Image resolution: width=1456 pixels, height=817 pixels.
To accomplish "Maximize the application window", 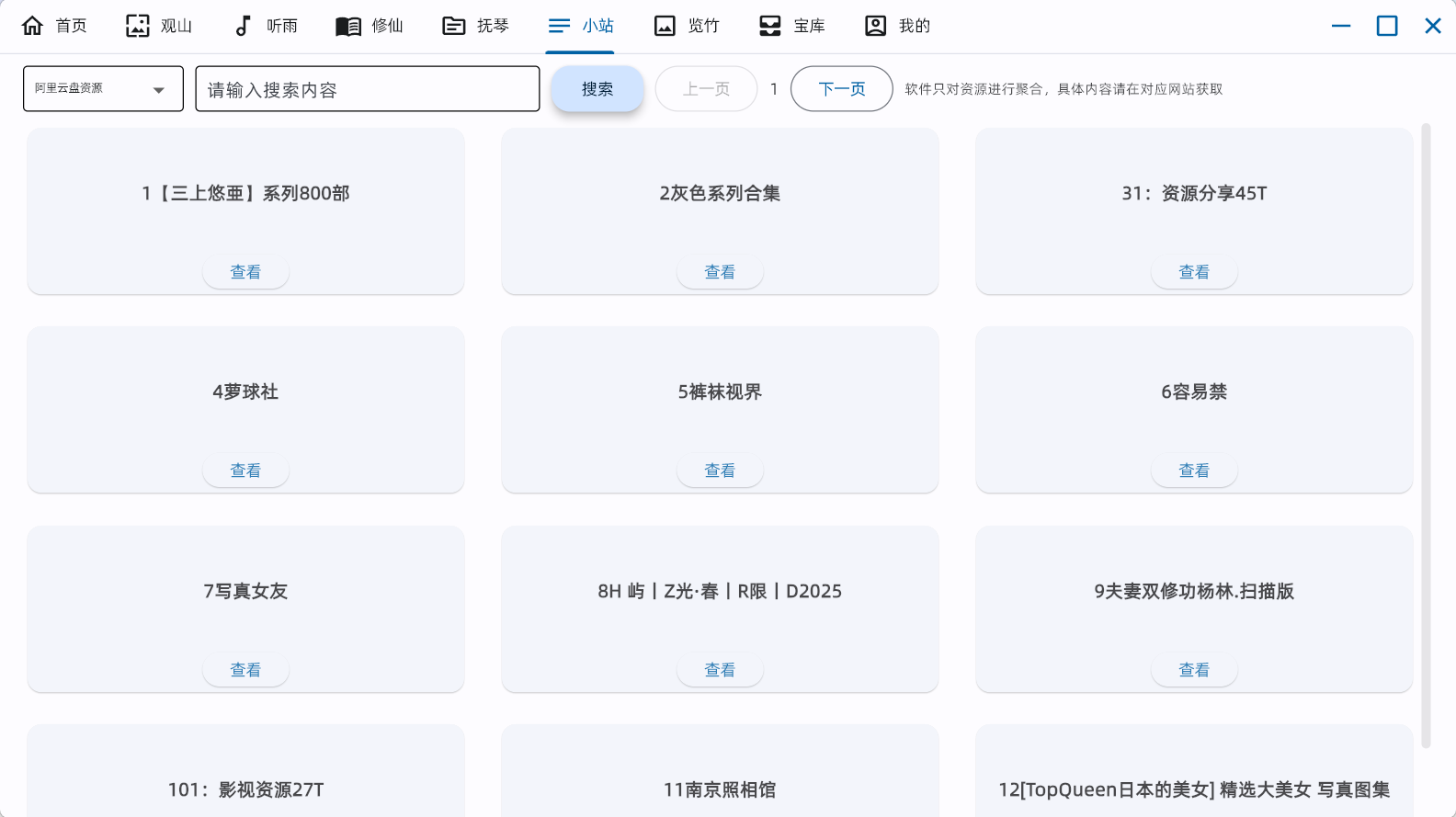I will point(1387,26).
